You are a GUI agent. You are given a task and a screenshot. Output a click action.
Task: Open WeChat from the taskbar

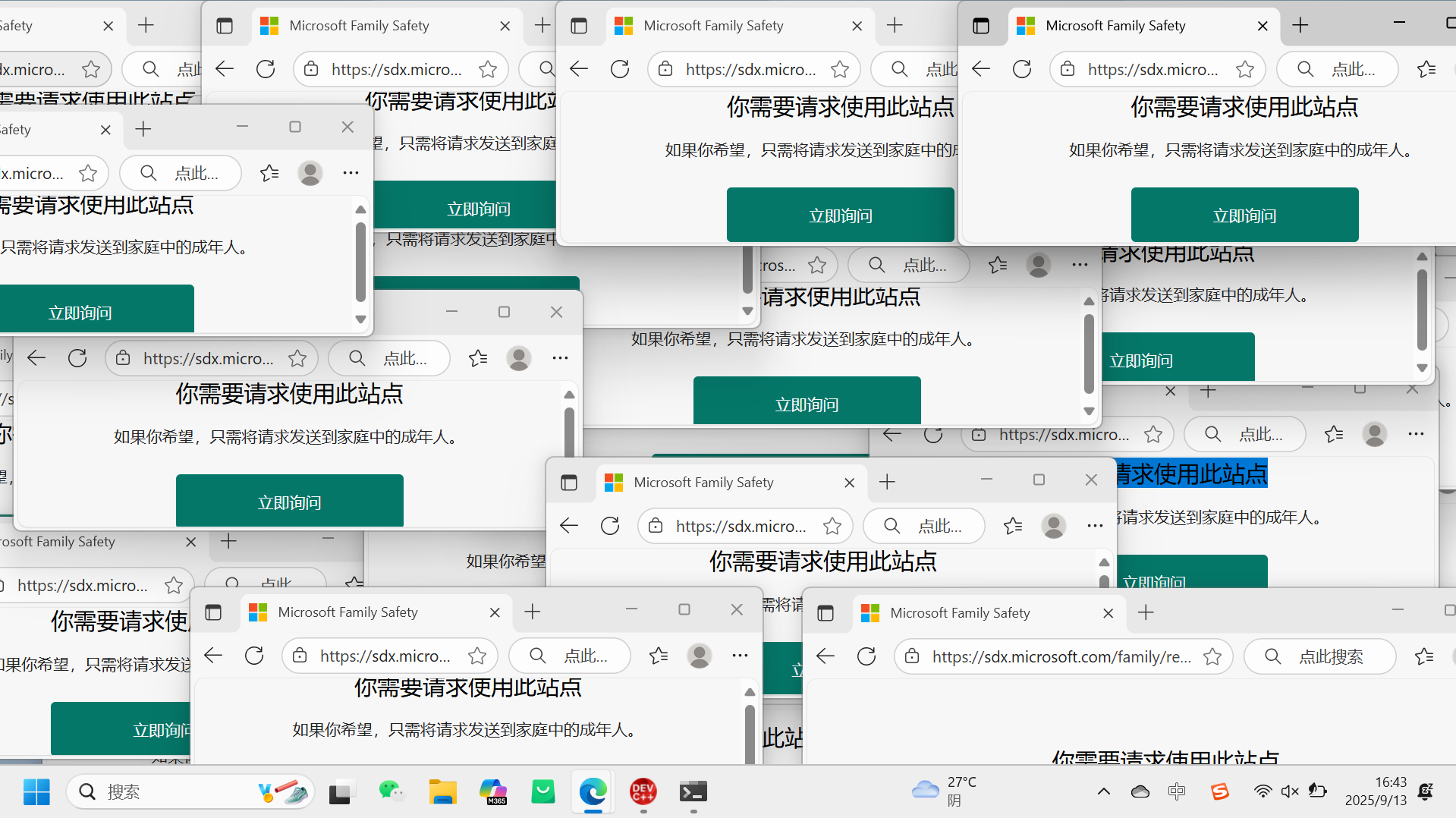pyautogui.click(x=392, y=792)
